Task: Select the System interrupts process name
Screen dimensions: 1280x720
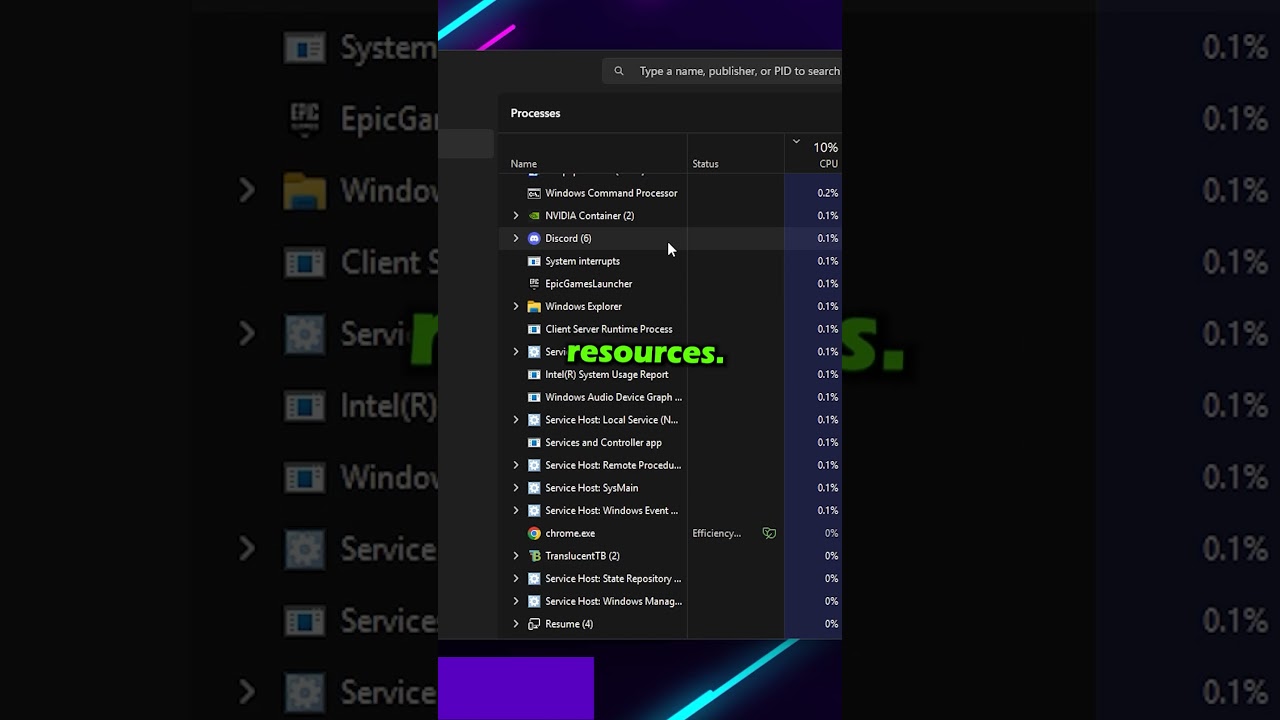Action: 582,261
